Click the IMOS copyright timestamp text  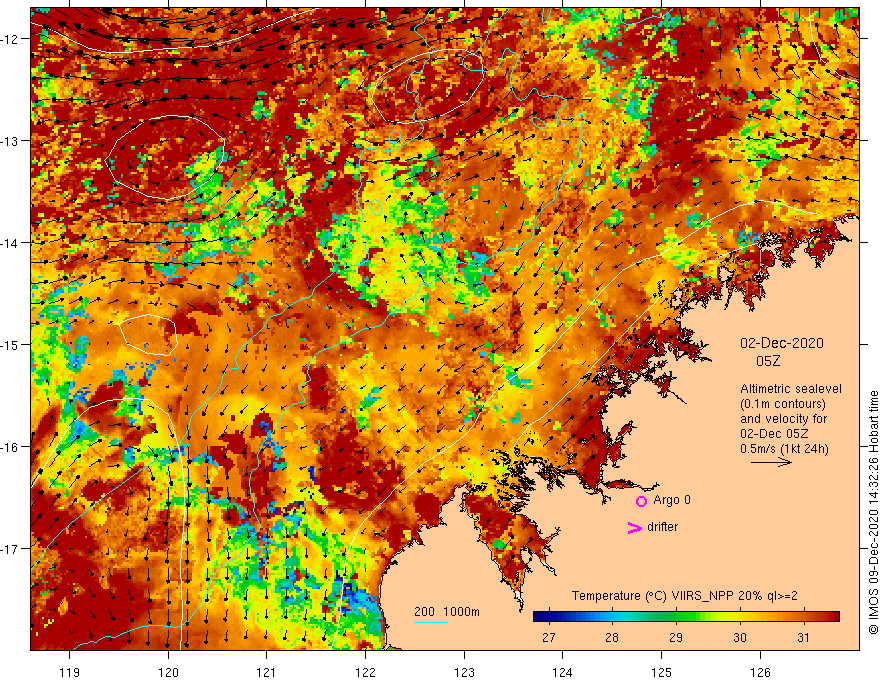[x=873, y=512]
